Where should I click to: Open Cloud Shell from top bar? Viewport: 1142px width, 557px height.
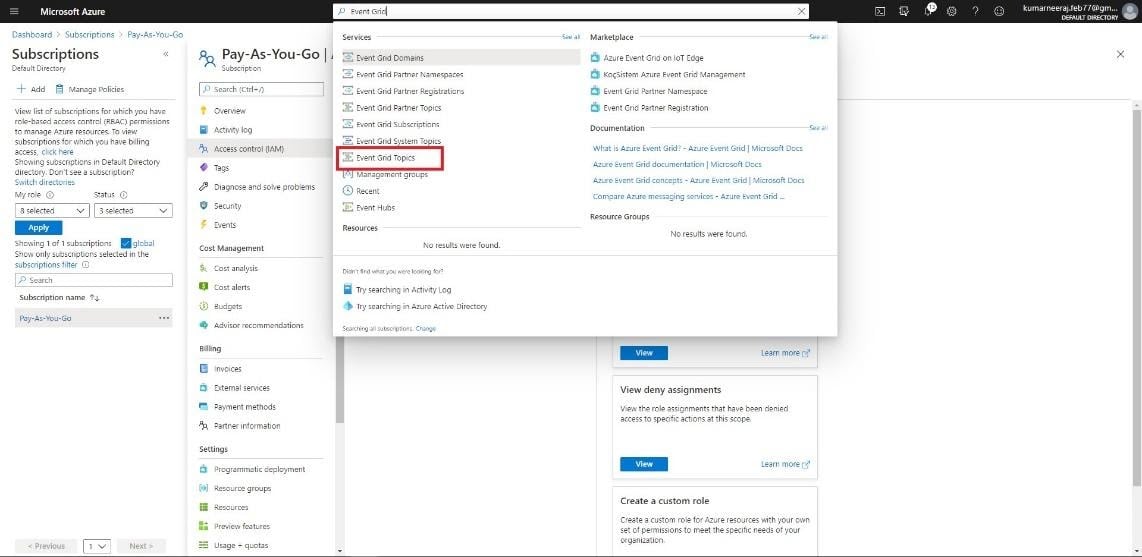[x=880, y=12]
